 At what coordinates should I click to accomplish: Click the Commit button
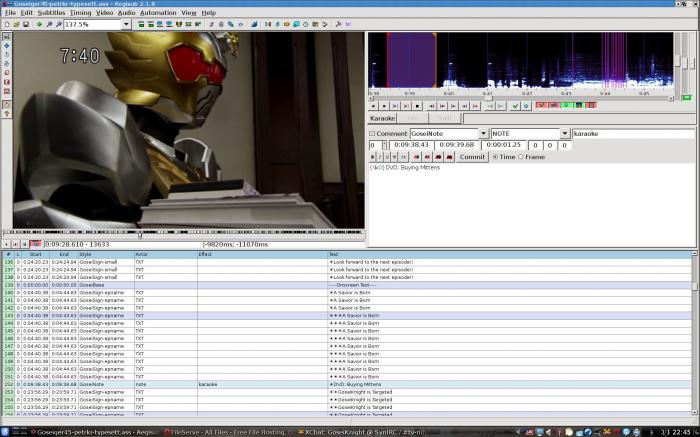tap(472, 157)
